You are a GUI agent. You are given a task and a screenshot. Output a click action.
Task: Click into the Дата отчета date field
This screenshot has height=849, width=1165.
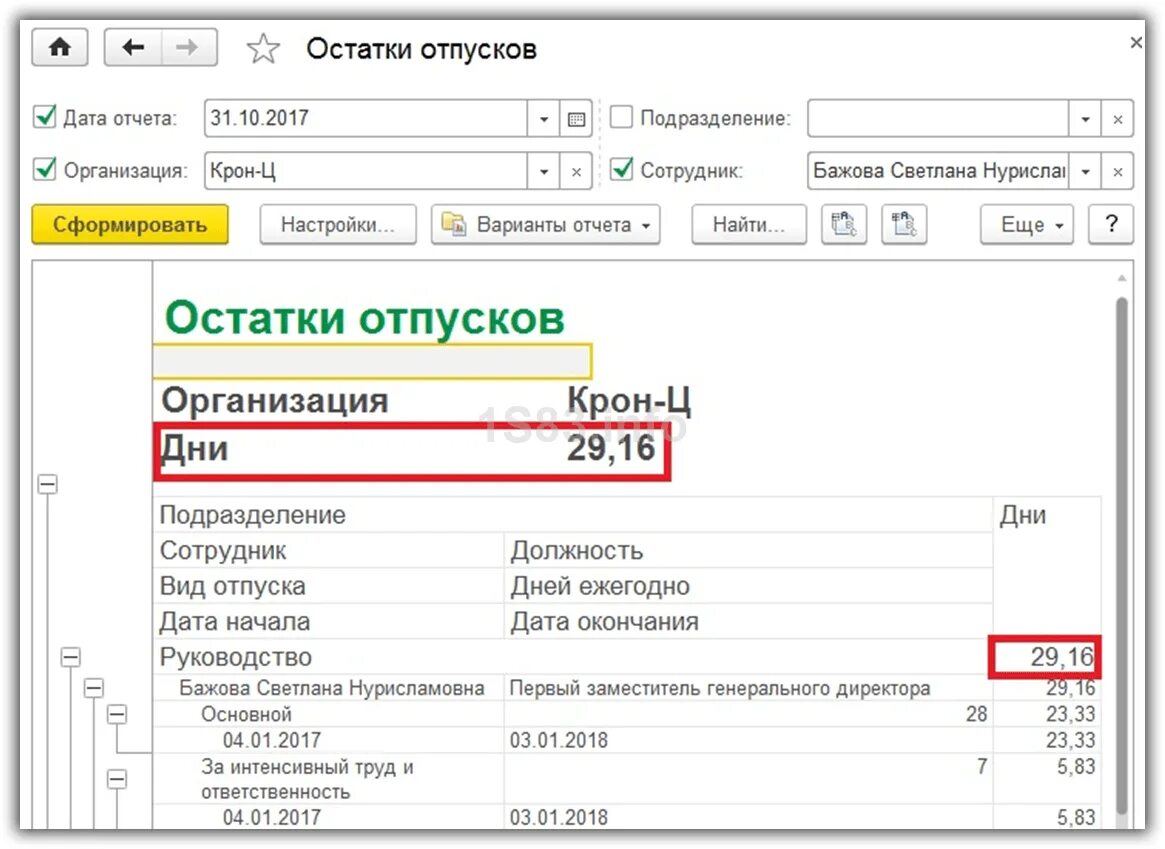366,119
